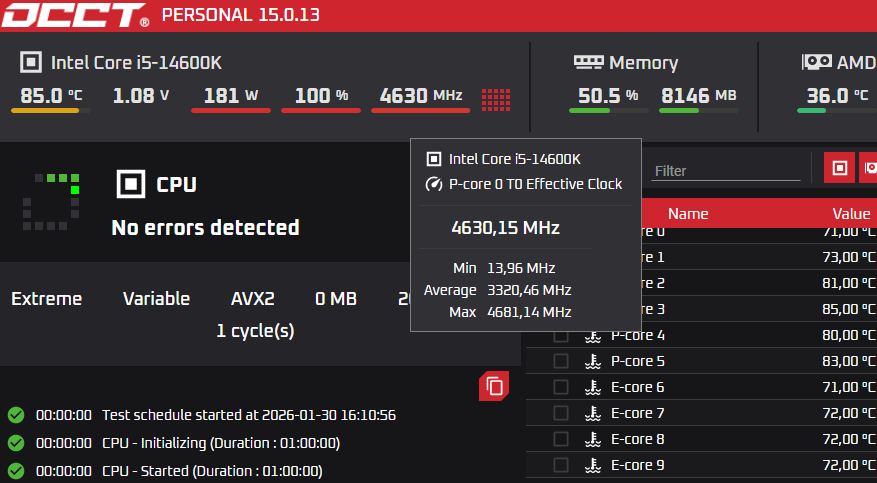
Task: Click the CPU sensor filter button
Action: click(x=839, y=168)
